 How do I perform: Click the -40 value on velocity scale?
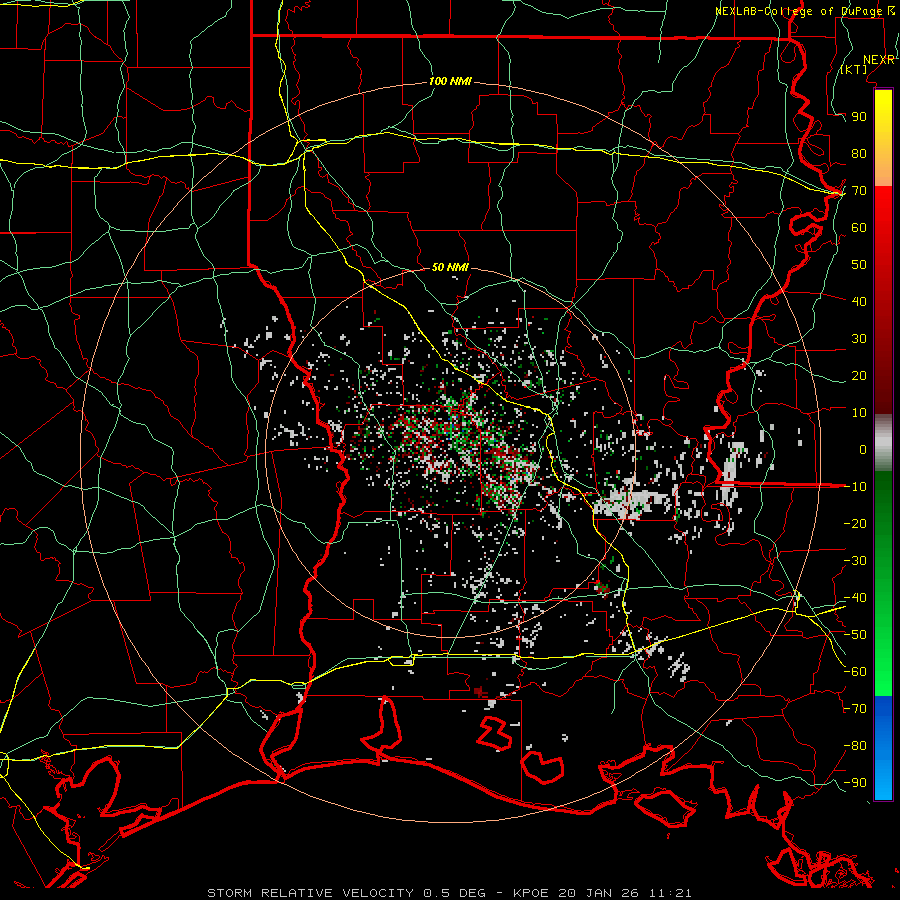pyautogui.click(x=855, y=598)
